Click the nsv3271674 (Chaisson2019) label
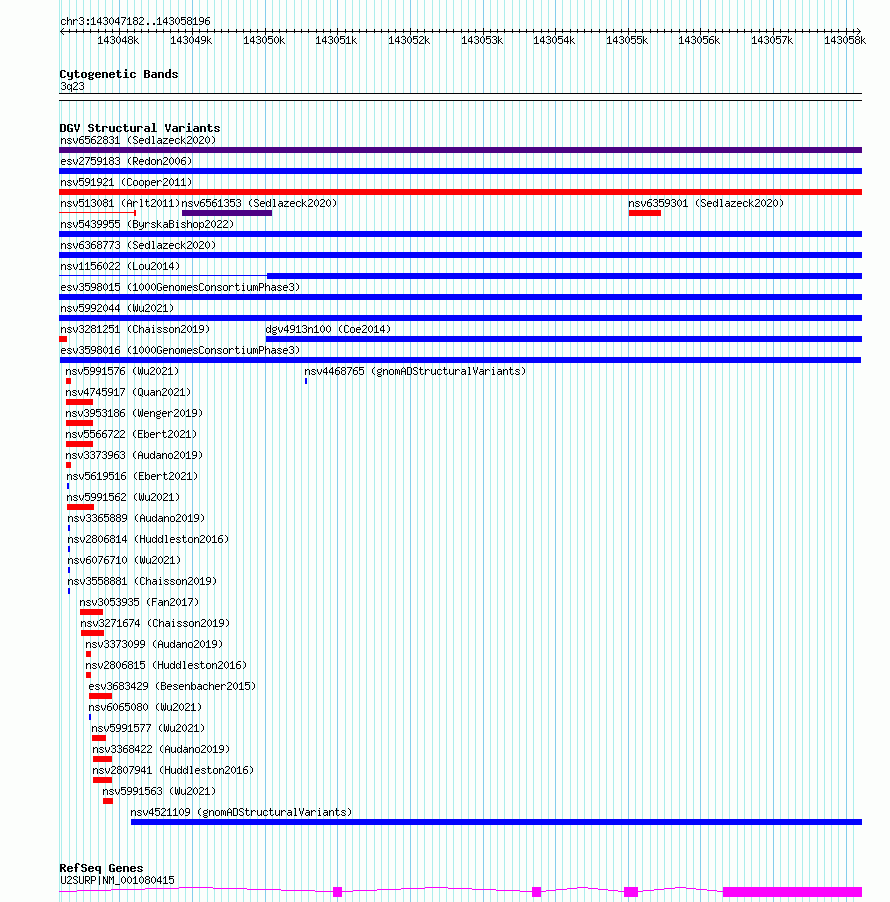The width and height of the screenshot is (890, 902). (x=155, y=624)
